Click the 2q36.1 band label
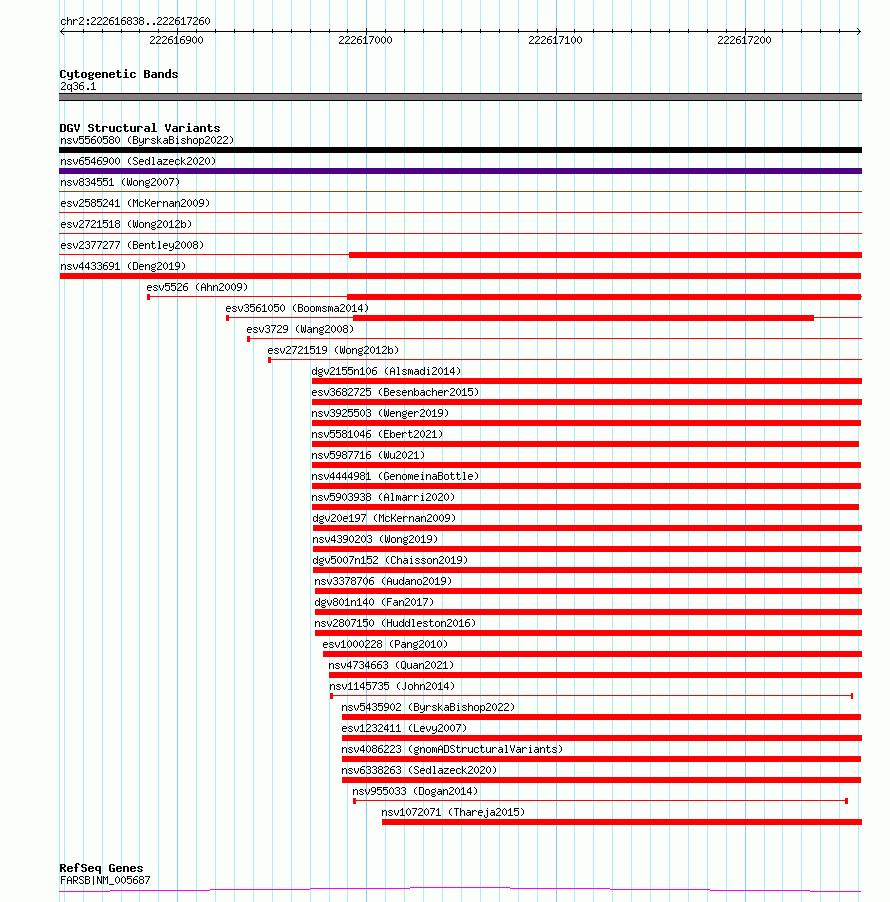The image size is (890, 902). [x=78, y=87]
